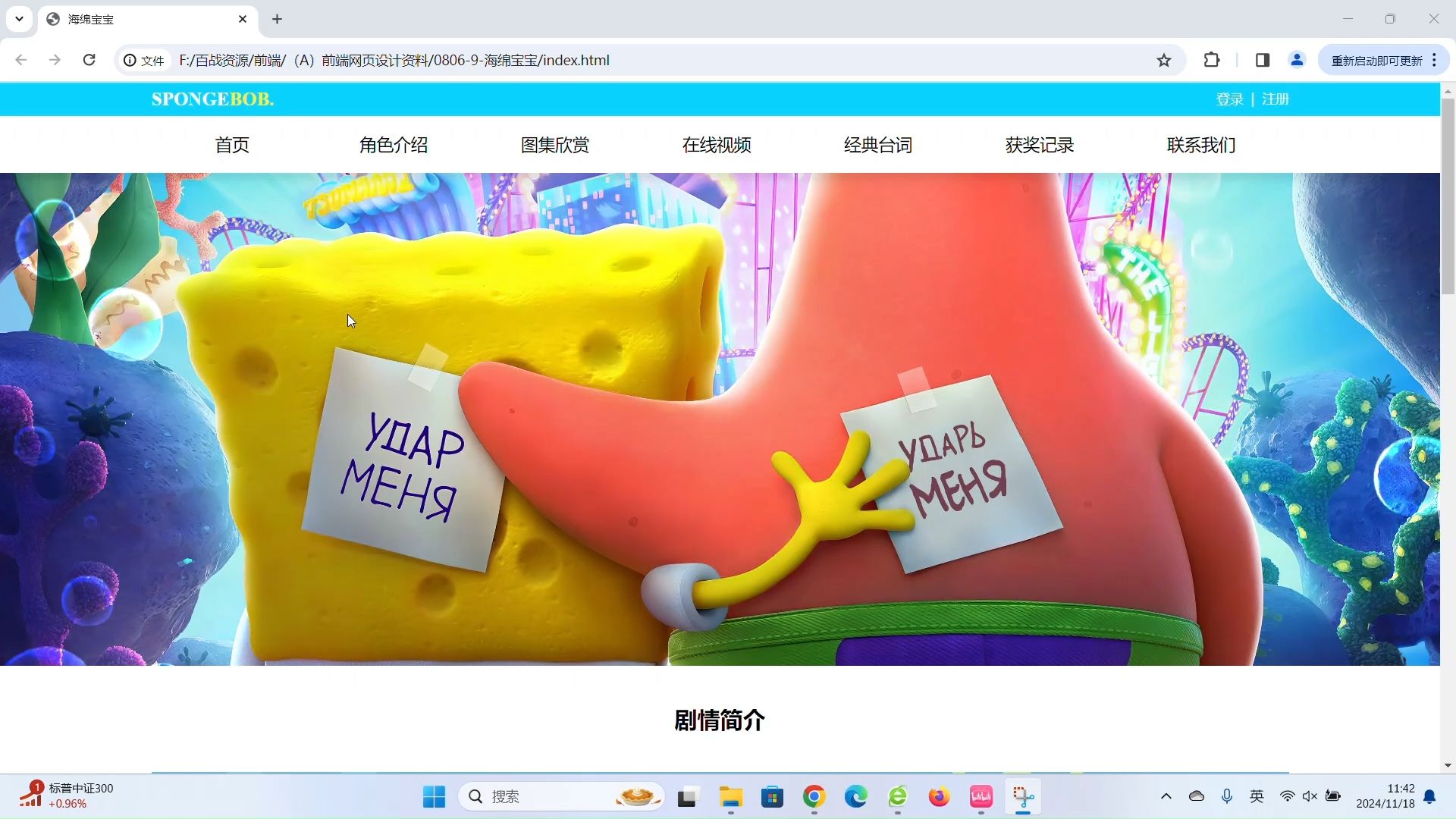Screen dimensions: 1456x819
Task: Click the 登录 link
Action: tap(1229, 99)
